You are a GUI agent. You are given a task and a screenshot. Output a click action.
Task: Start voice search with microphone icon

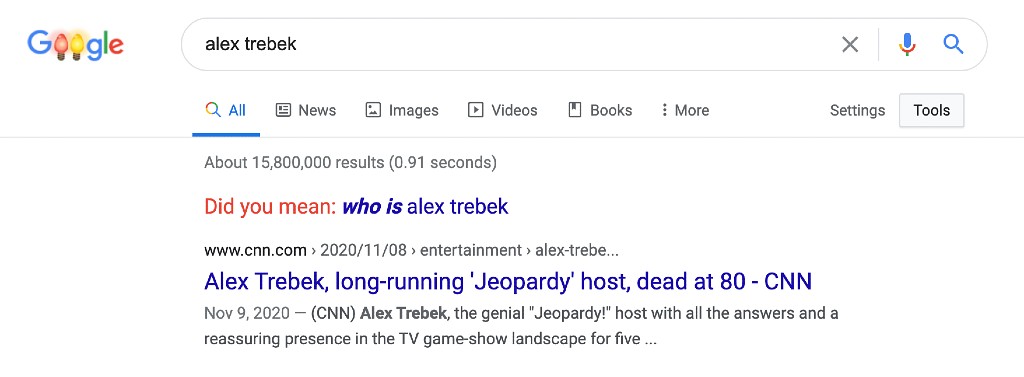click(906, 44)
